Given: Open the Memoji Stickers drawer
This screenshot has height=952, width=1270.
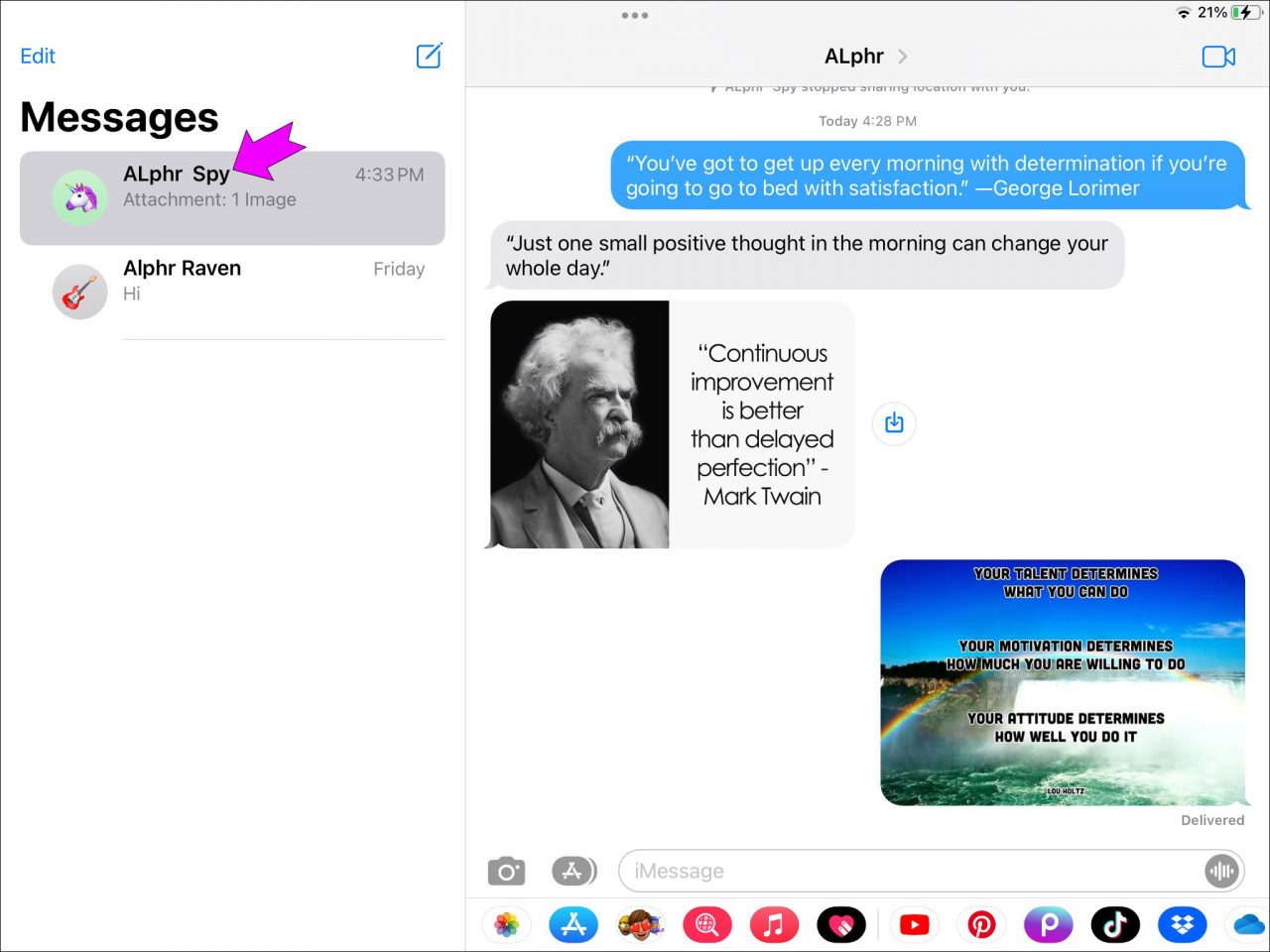Looking at the screenshot, I should tap(640, 924).
